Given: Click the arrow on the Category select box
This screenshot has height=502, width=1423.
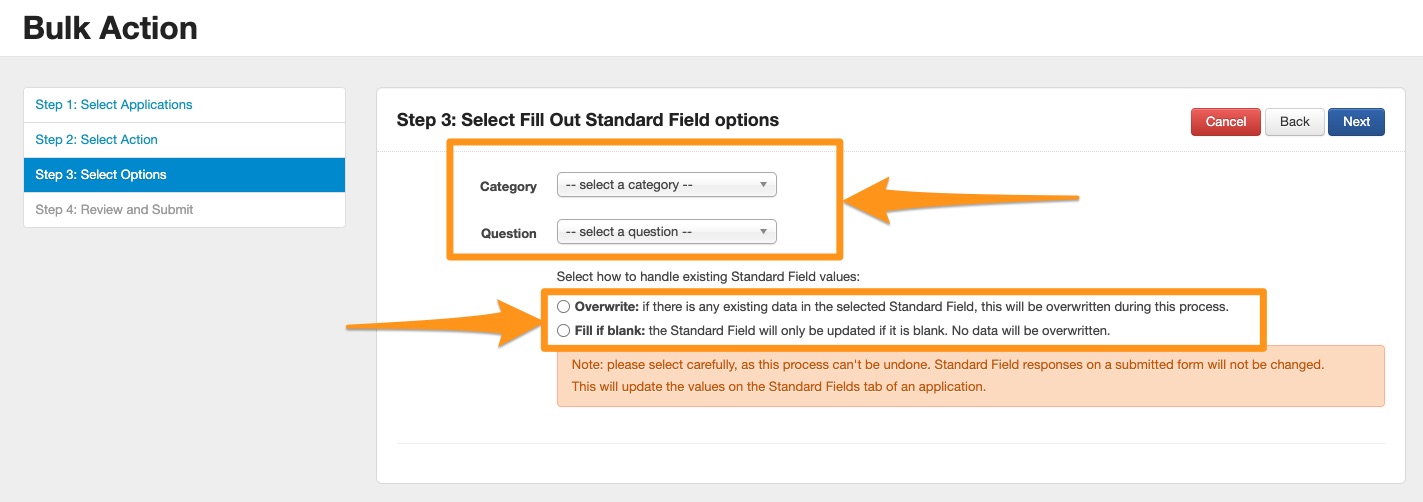Looking at the screenshot, I should (x=763, y=185).
